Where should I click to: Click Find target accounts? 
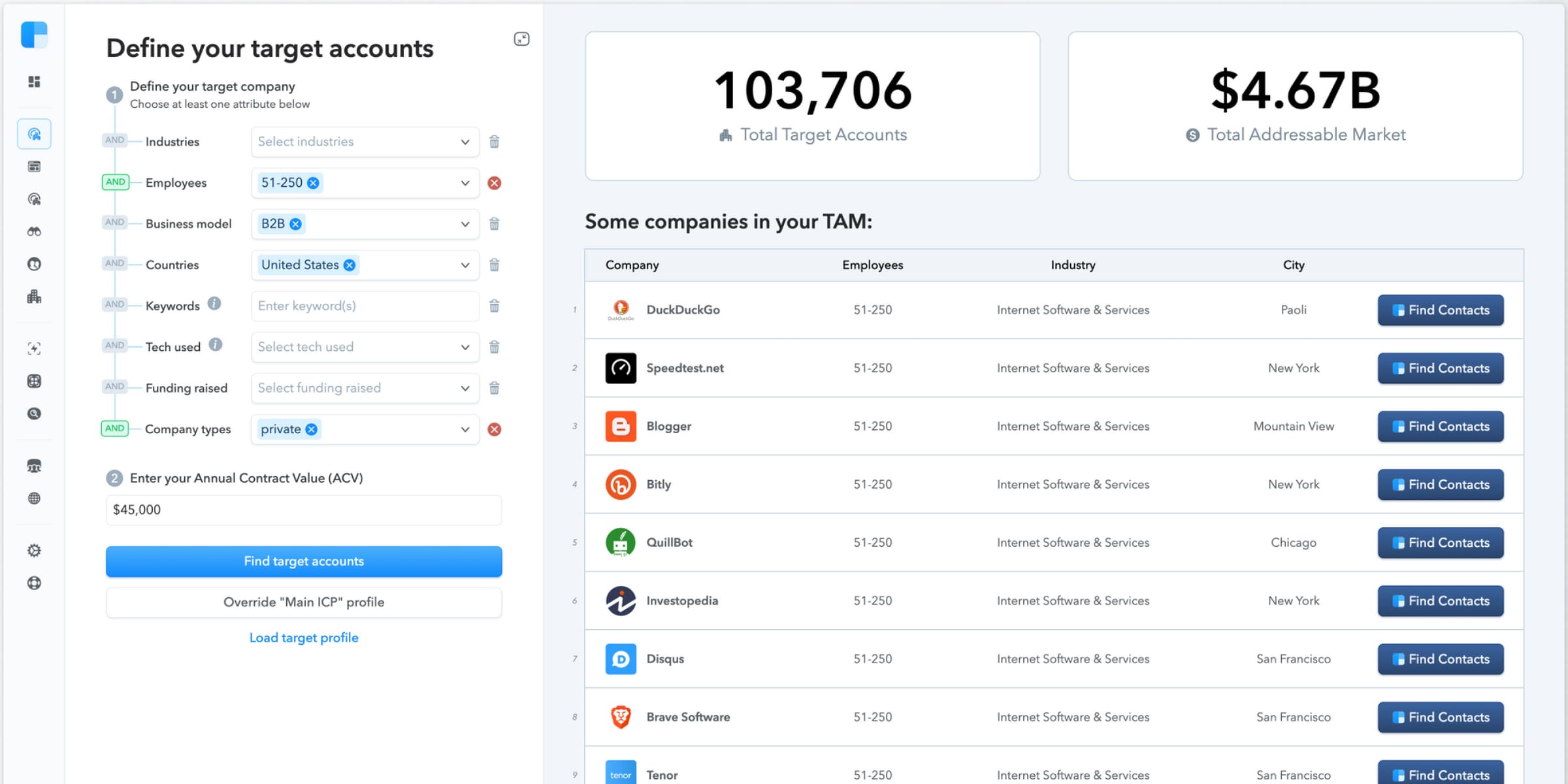point(303,561)
